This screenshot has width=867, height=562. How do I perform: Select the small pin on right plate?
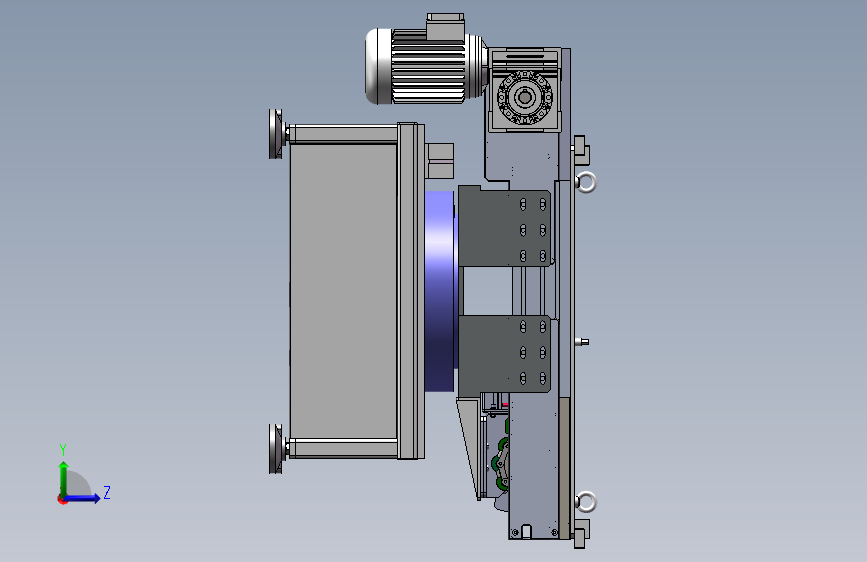coord(582,342)
